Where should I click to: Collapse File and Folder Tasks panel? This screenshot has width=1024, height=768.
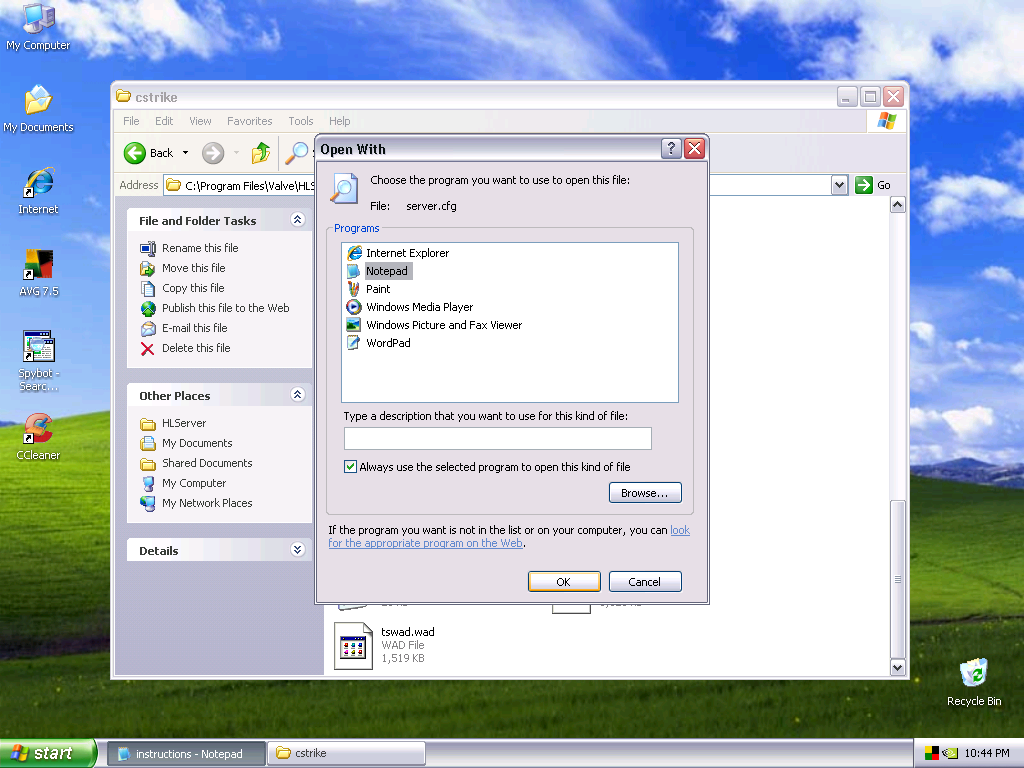click(x=297, y=219)
